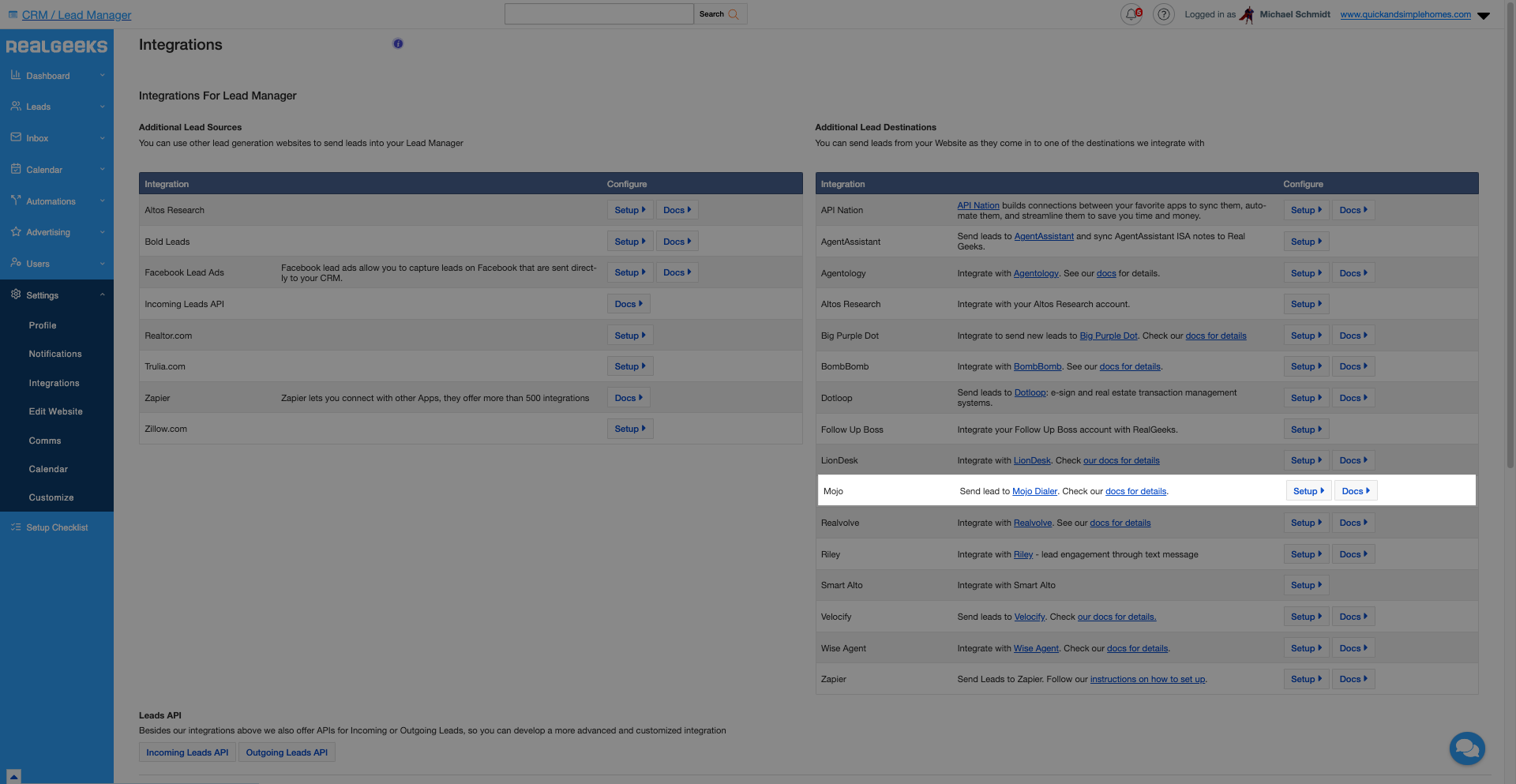Open Zapier instructions on how to set up
The width and height of the screenshot is (1516, 784).
(1147, 679)
